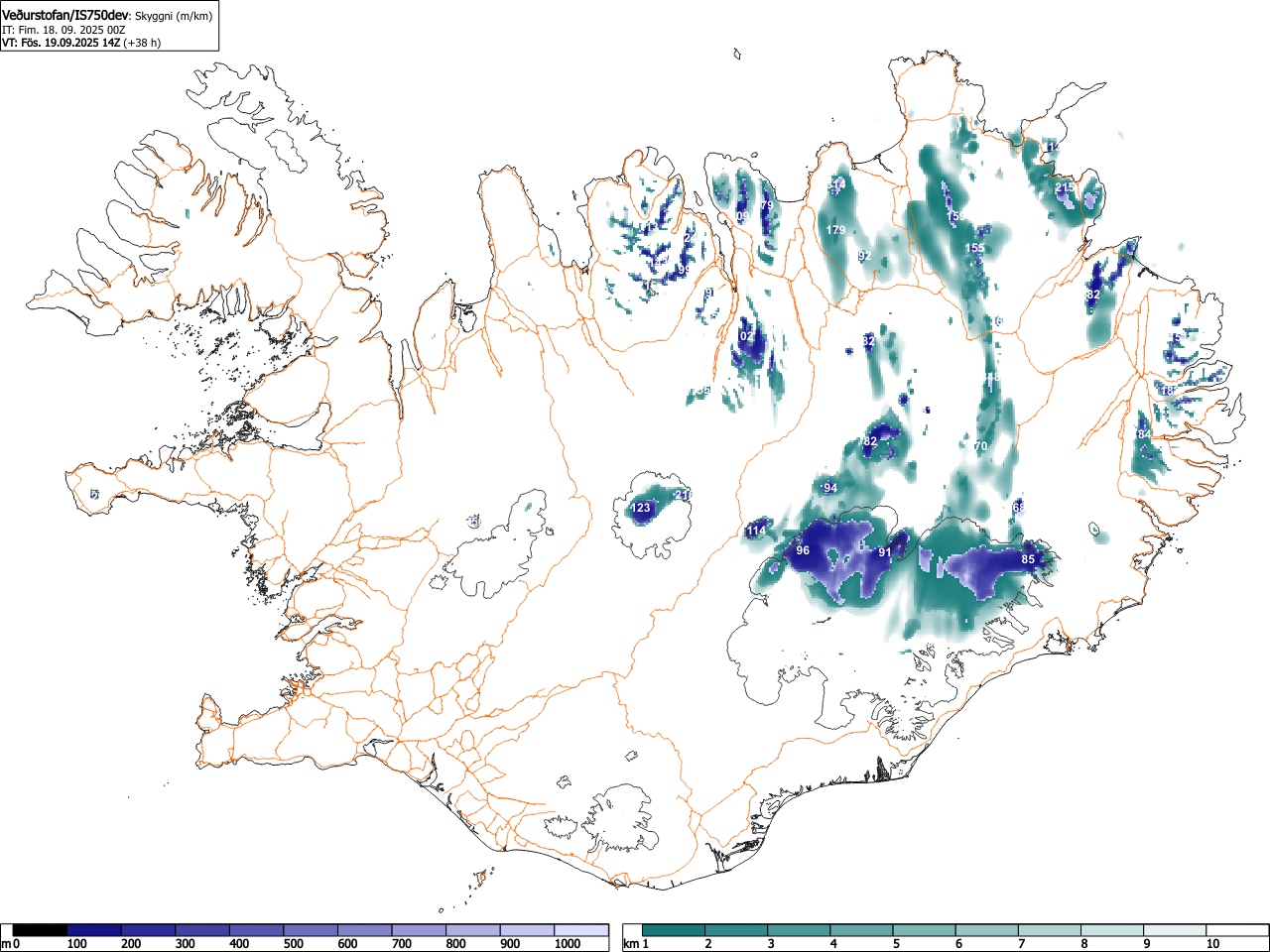Choose the 700–800 m legend swatch

(x=419, y=930)
